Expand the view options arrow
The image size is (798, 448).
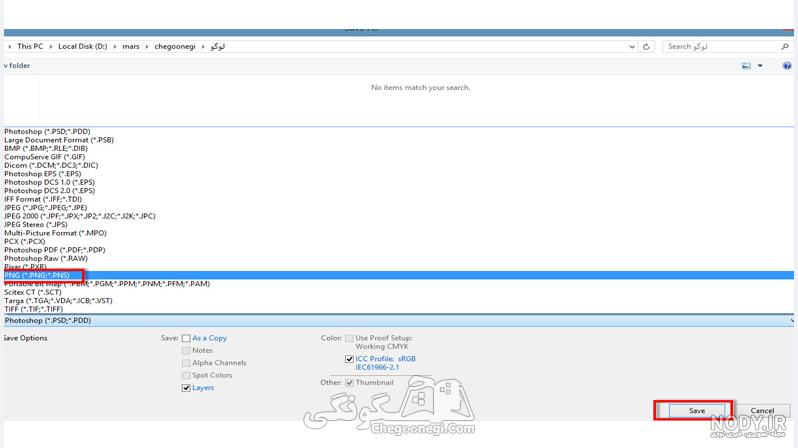pyautogui.click(x=760, y=66)
